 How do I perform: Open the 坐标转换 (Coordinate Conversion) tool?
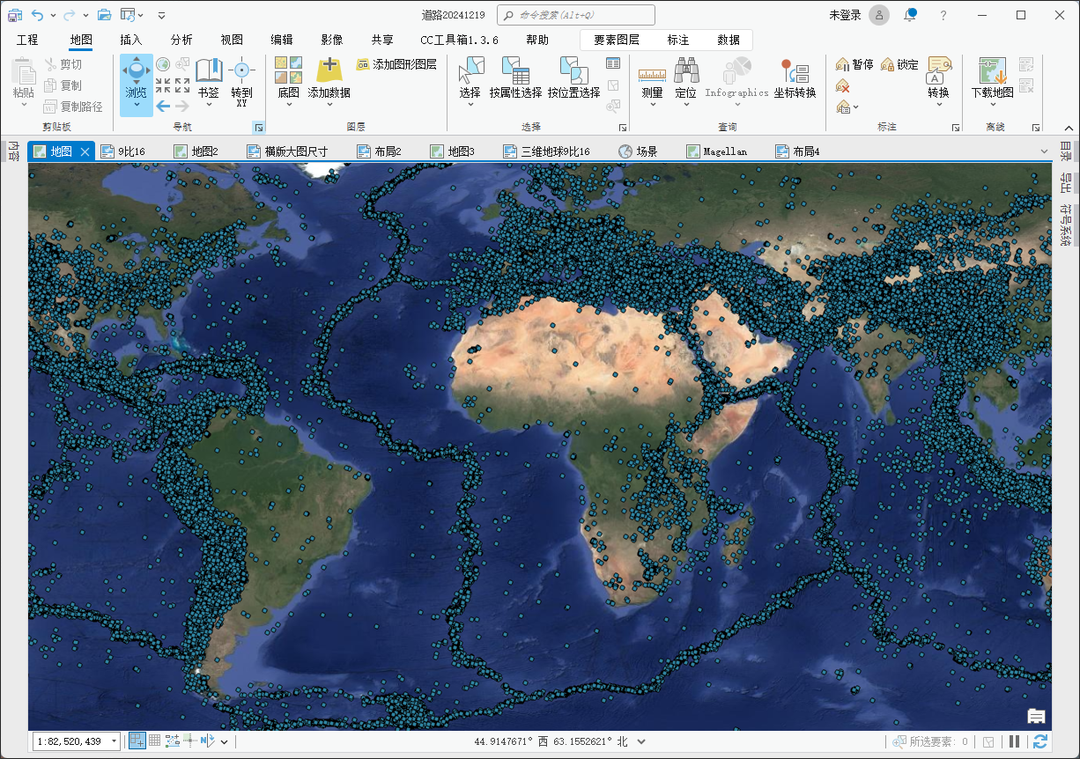tap(795, 77)
